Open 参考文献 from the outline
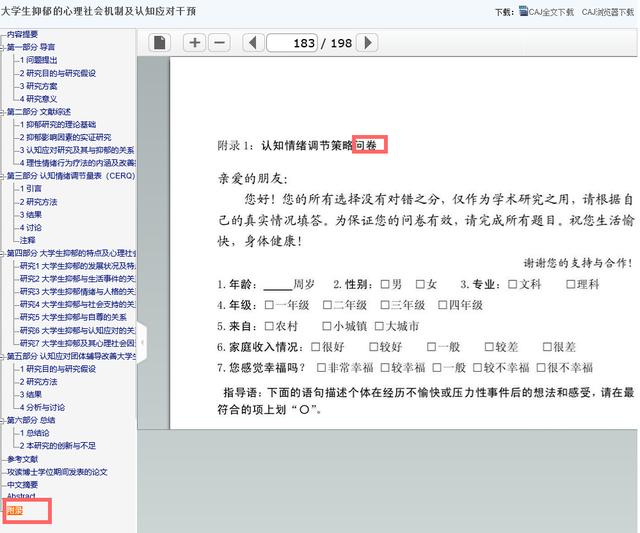 click(23, 459)
